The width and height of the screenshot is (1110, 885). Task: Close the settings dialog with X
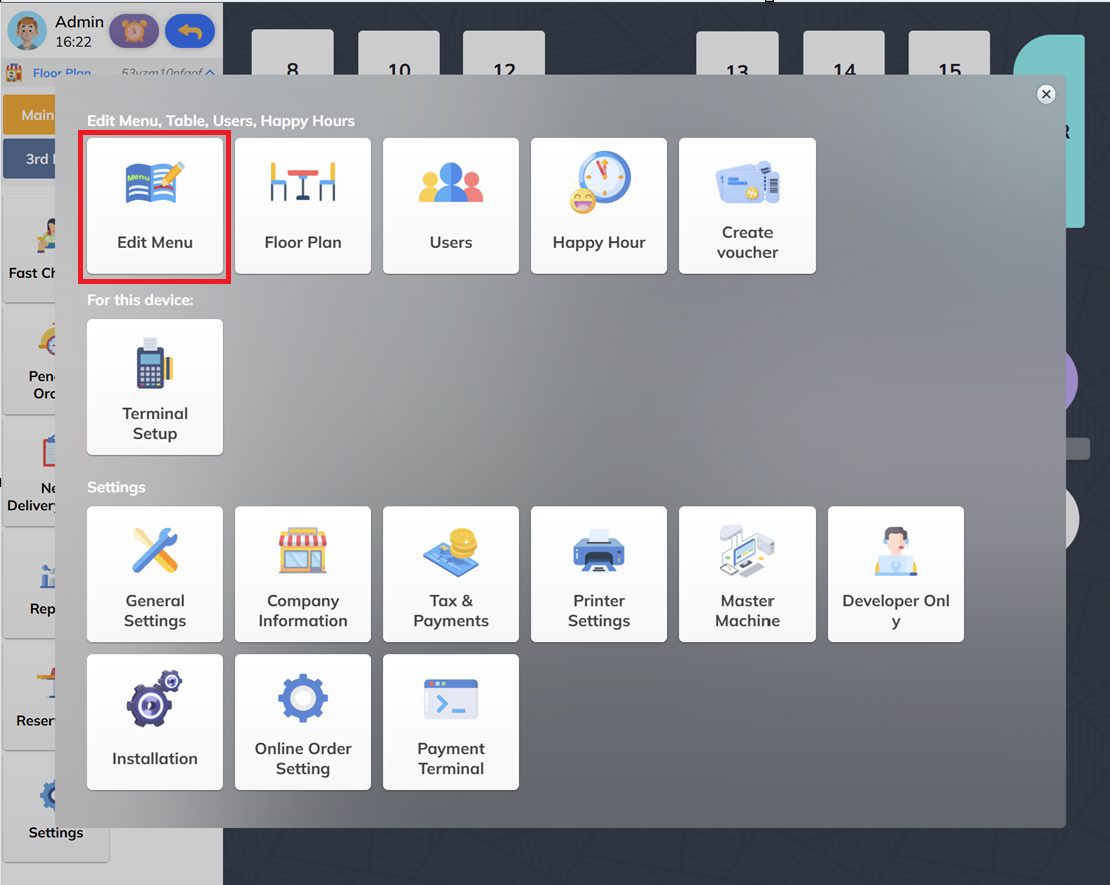pos(1046,94)
